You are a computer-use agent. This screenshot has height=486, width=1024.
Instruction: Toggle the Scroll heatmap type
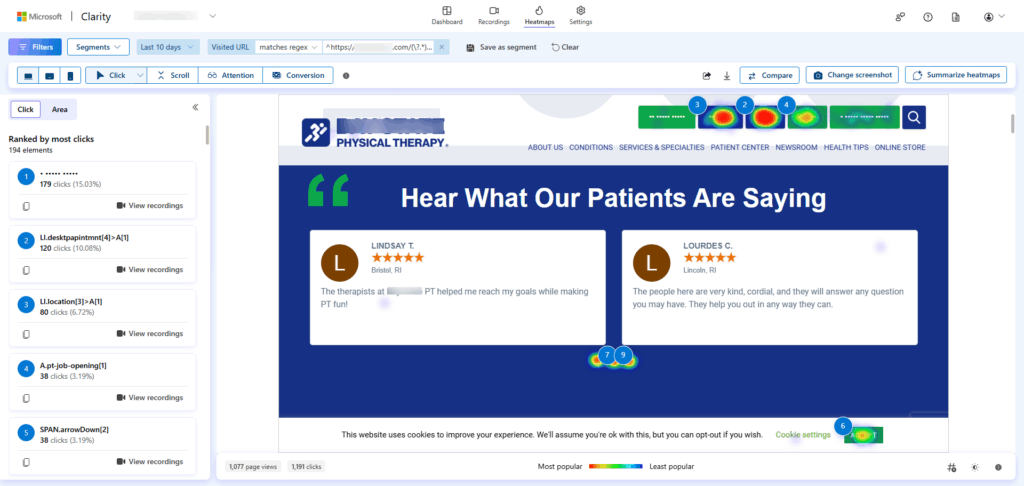pos(173,75)
